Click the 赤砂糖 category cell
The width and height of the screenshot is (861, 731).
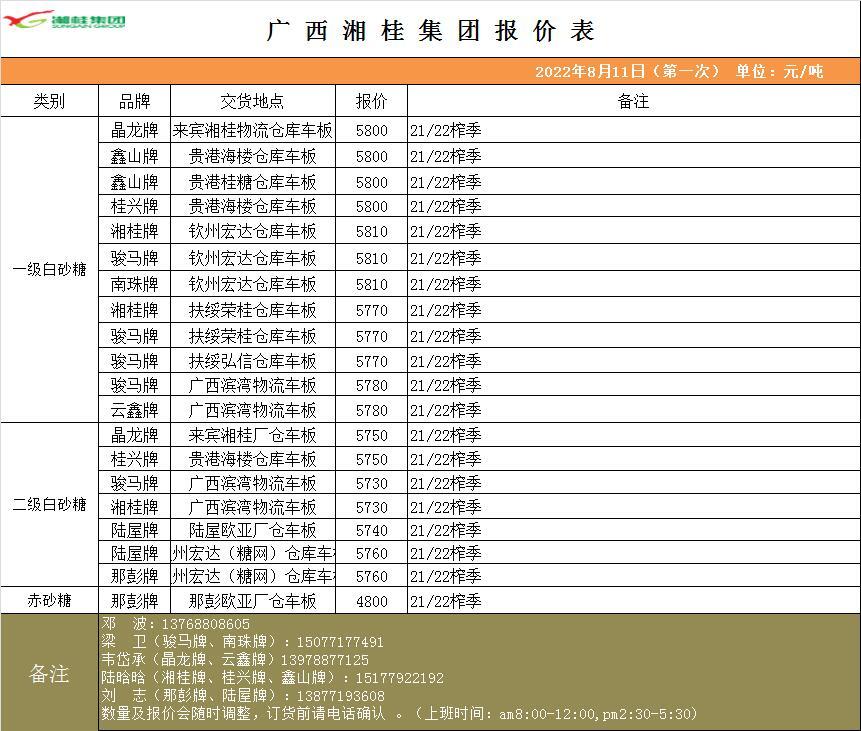coord(49,601)
